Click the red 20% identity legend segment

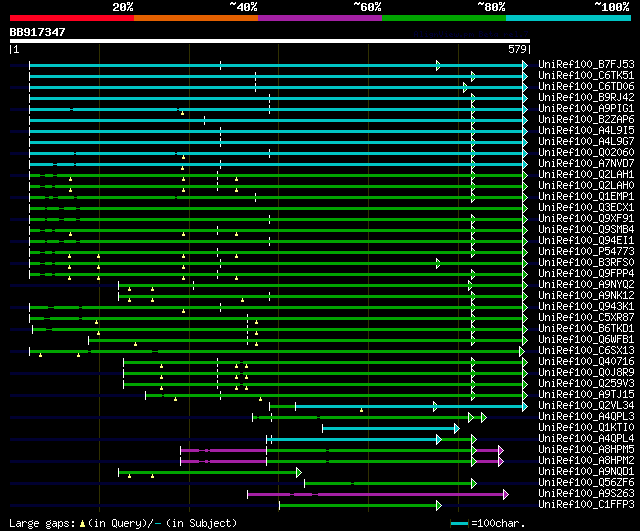[72, 18]
